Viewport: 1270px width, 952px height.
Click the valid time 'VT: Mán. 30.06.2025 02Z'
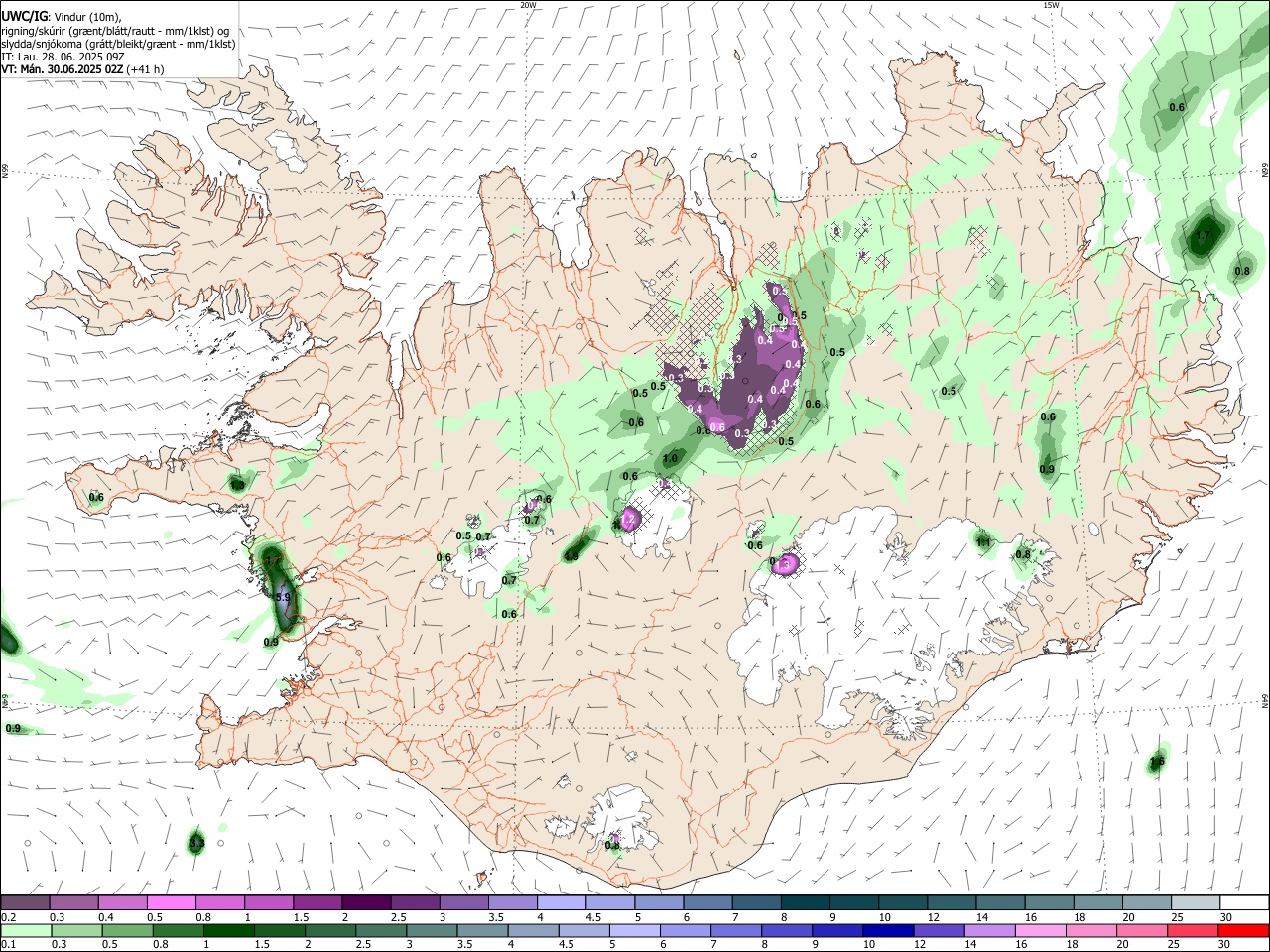[63, 69]
